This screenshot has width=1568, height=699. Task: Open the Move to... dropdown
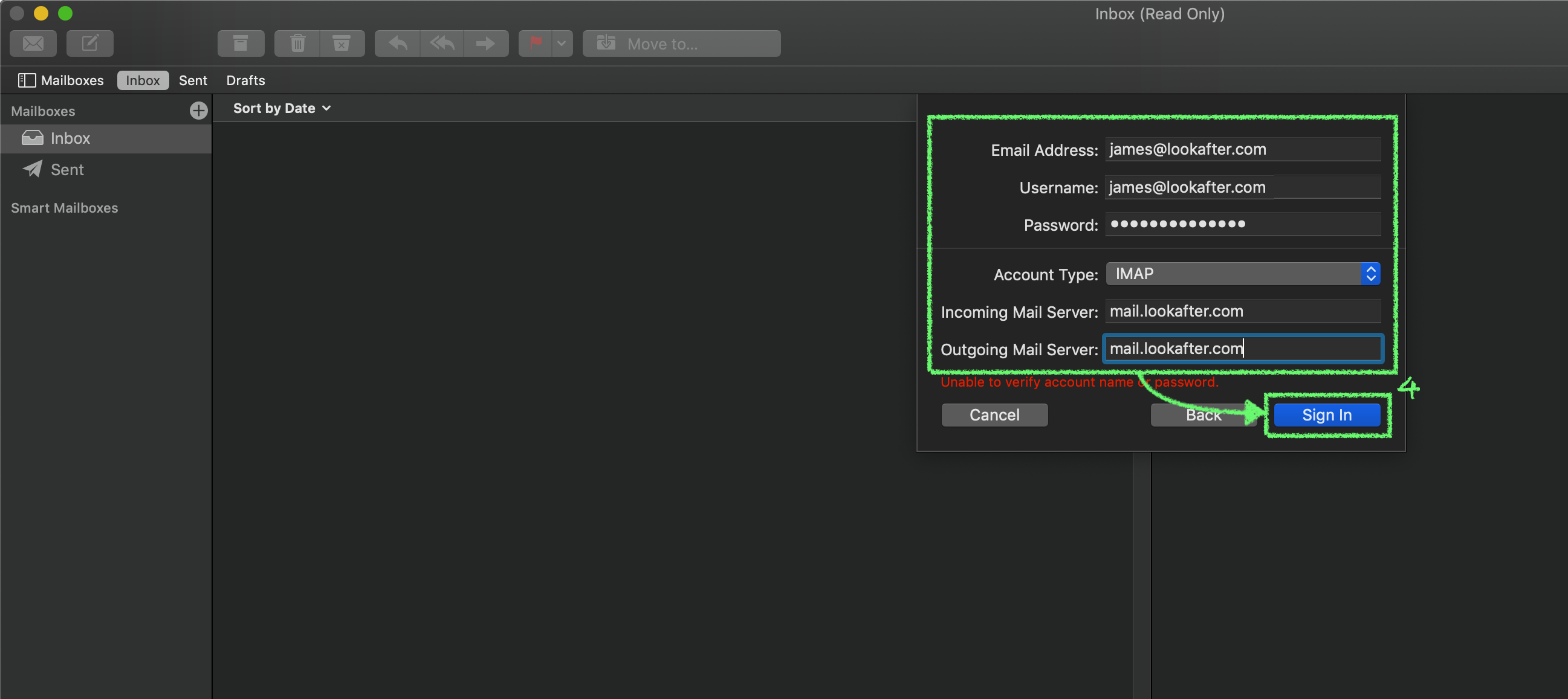(681, 43)
